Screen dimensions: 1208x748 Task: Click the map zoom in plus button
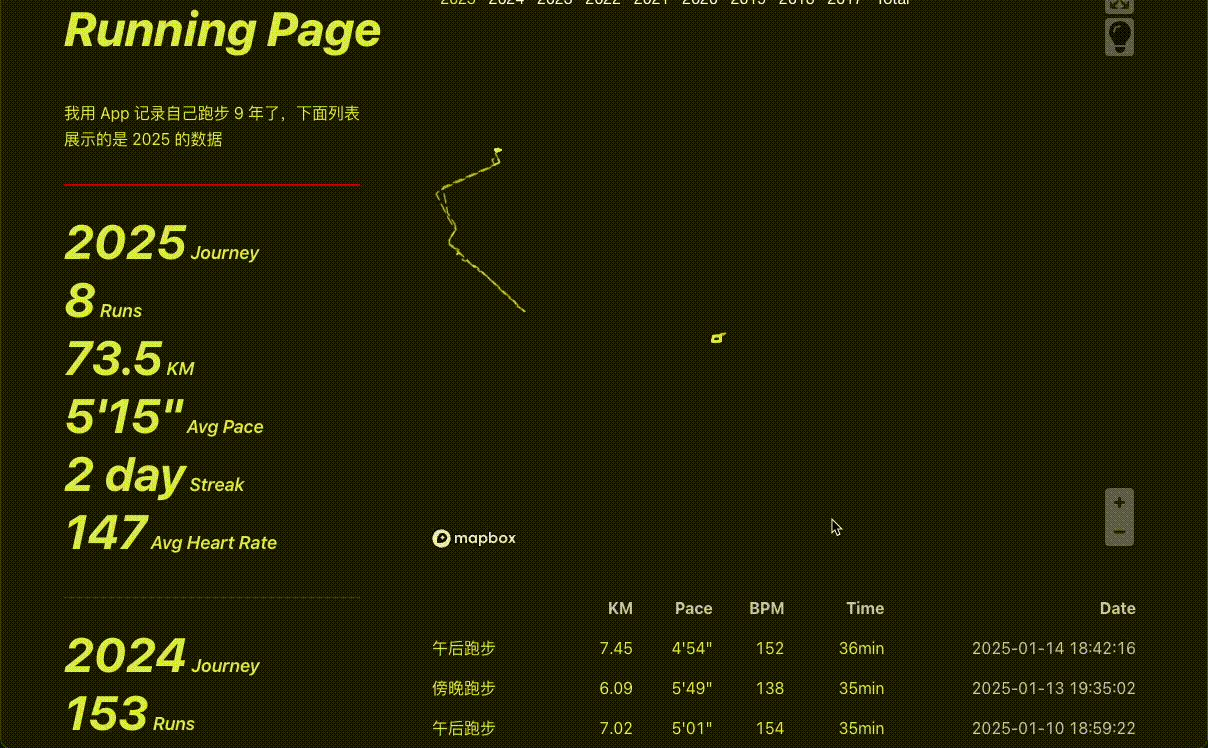(x=1119, y=503)
